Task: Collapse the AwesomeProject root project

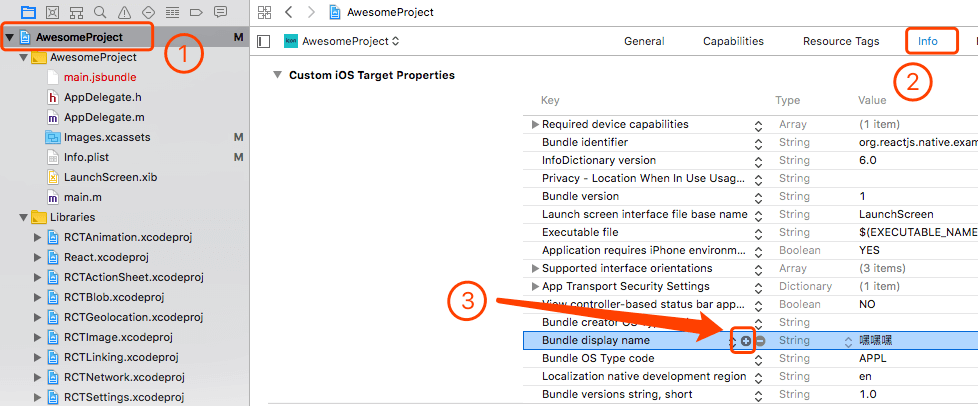Action: (9, 37)
